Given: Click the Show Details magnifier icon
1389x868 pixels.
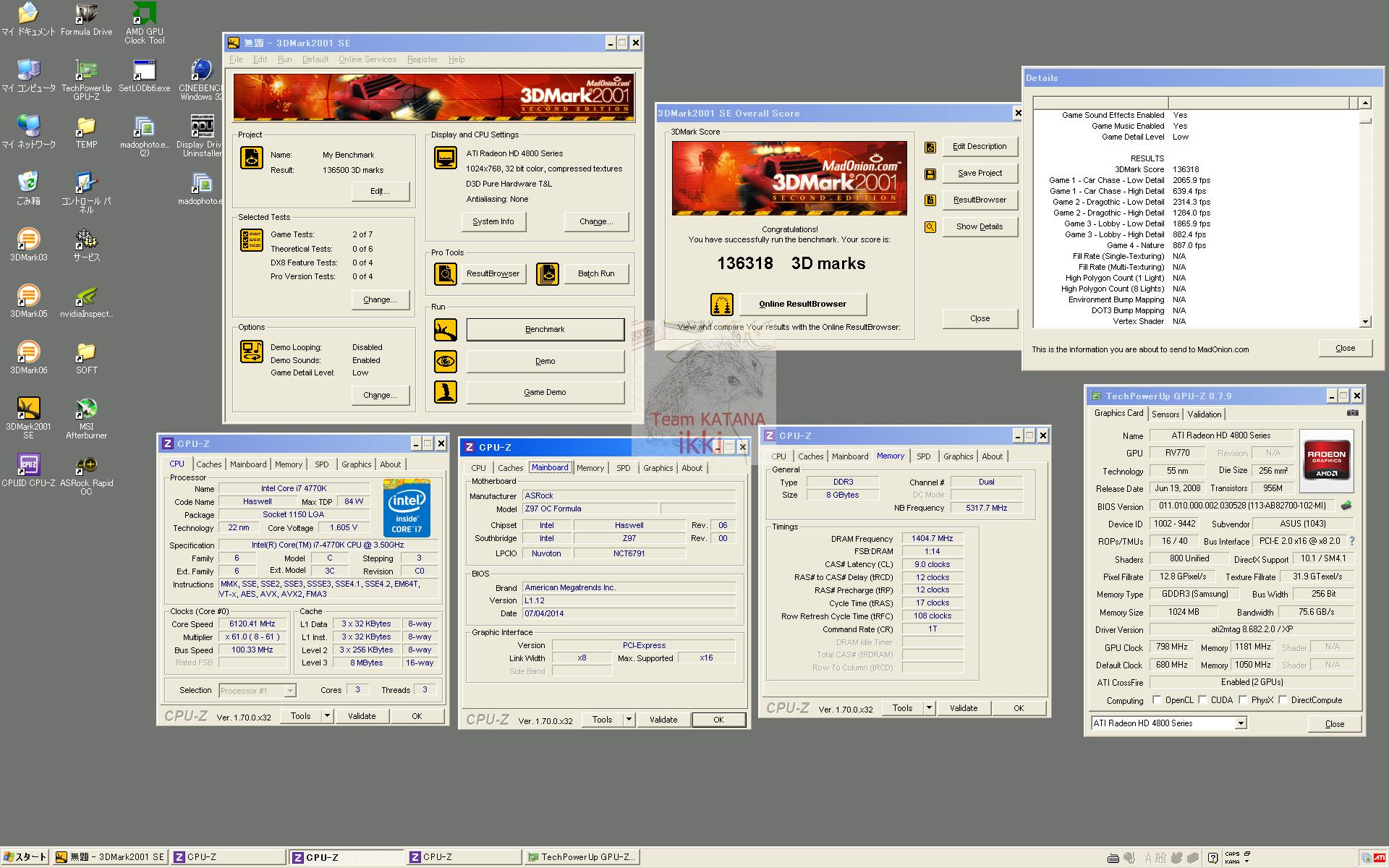Looking at the screenshot, I should click(x=930, y=227).
